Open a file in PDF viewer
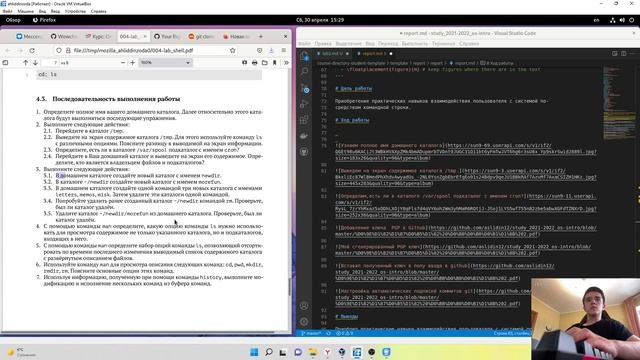Screen dimensions: 640x360 click(x=265, y=63)
